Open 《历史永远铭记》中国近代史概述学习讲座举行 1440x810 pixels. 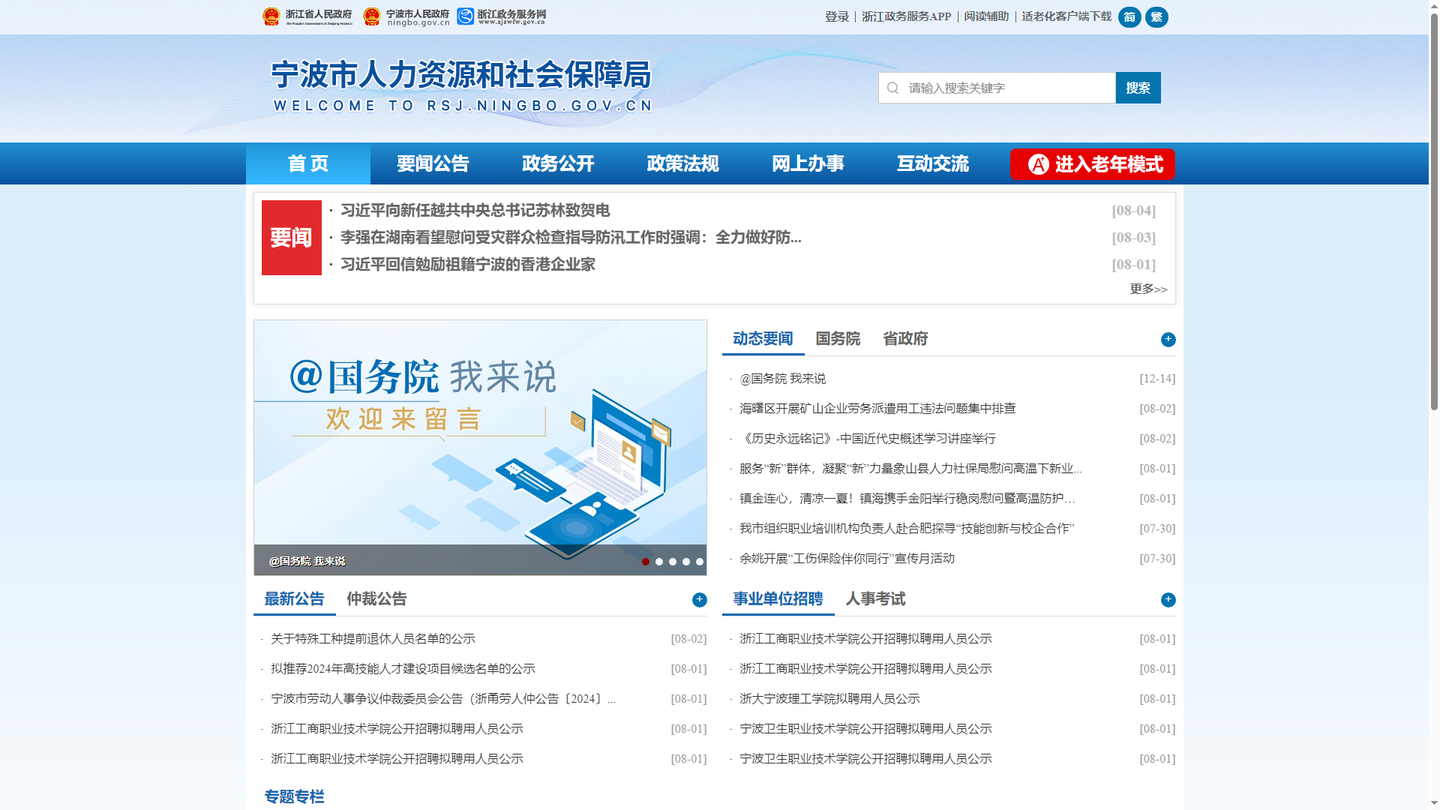pyautogui.click(x=868, y=439)
